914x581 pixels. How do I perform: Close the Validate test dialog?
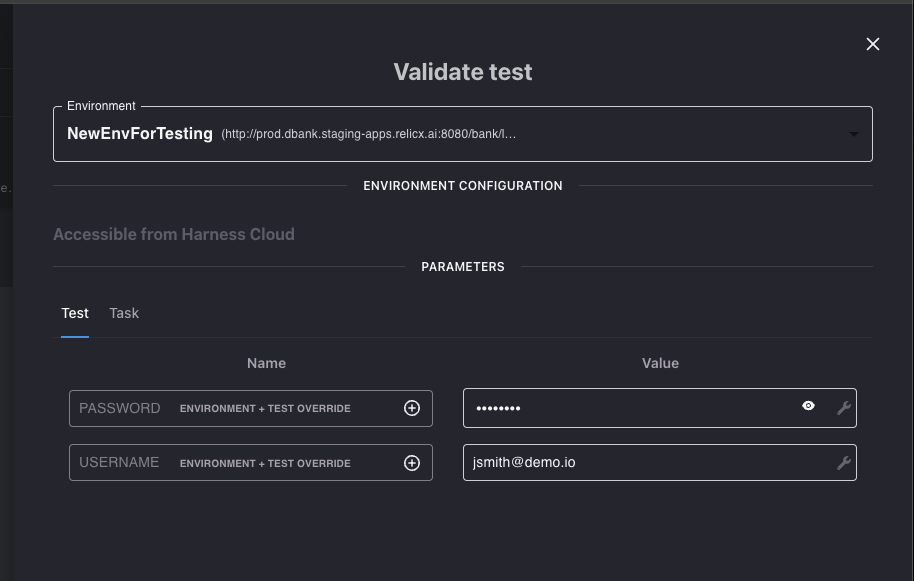873,44
